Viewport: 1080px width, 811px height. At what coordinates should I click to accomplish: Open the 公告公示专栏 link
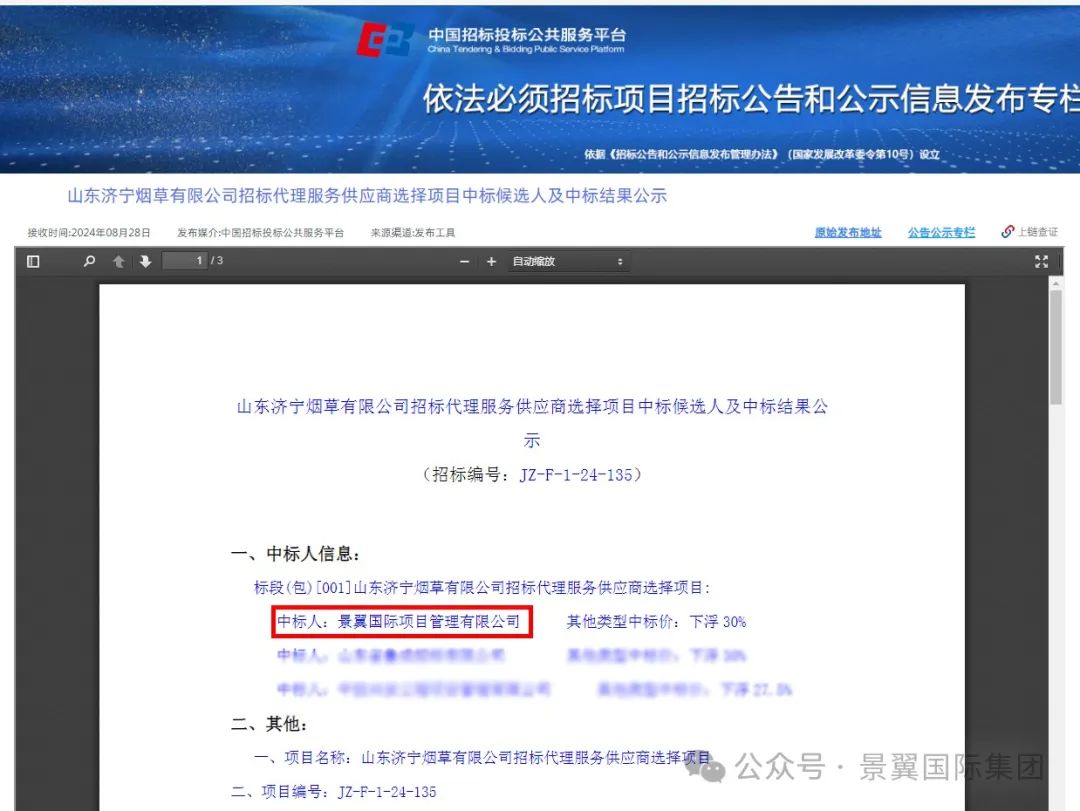[x=941, y=232]
